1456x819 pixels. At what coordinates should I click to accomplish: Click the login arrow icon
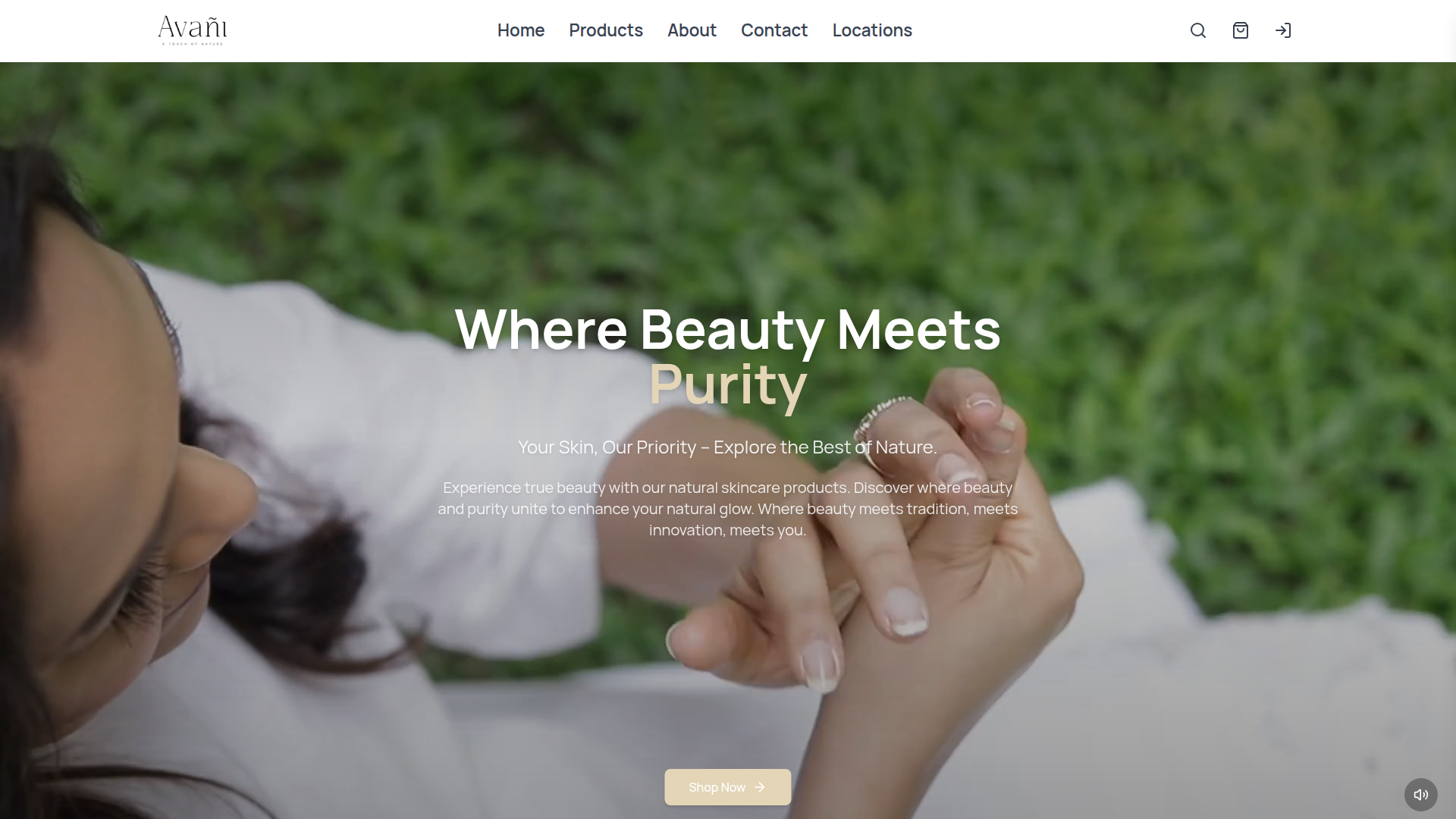point(1282,30)
